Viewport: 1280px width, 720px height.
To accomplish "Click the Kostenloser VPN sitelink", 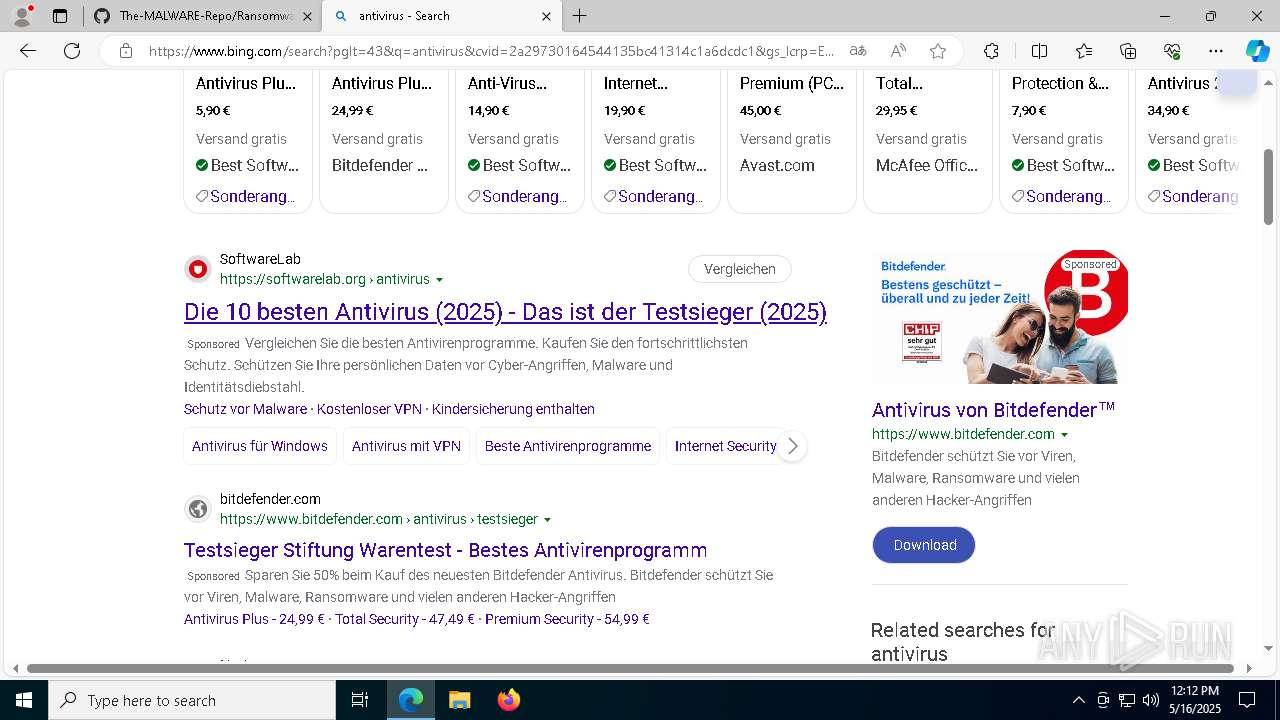I will [x=369, y=409].
